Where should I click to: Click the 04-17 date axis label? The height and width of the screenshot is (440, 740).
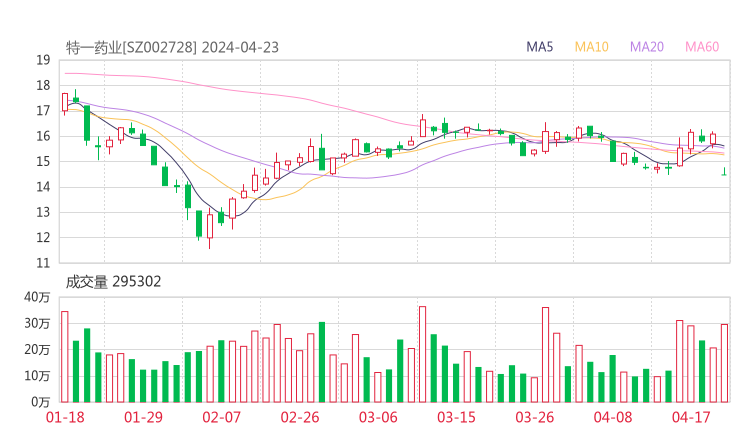tap(691, 417)
